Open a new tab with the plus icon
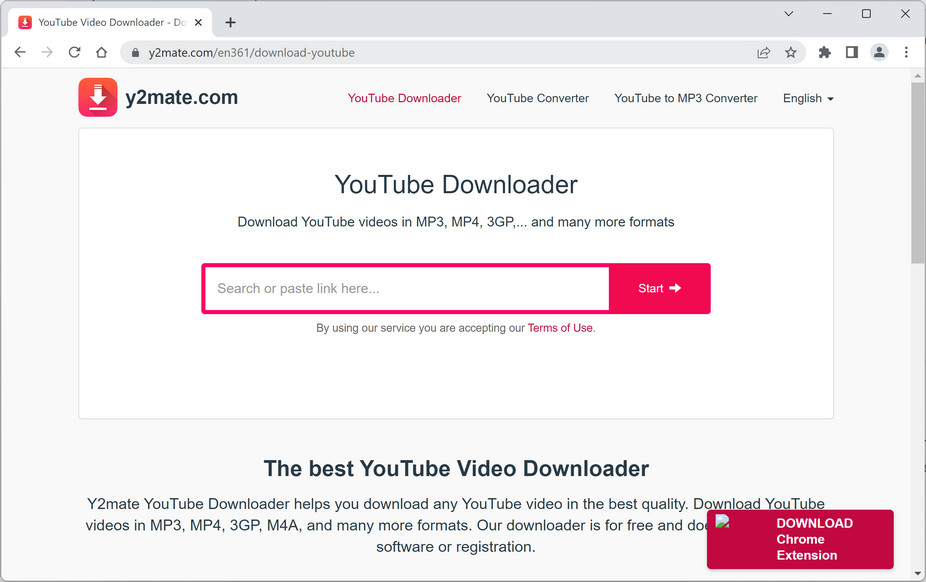This screenshot has height=582, width=926. click(230, 22)
